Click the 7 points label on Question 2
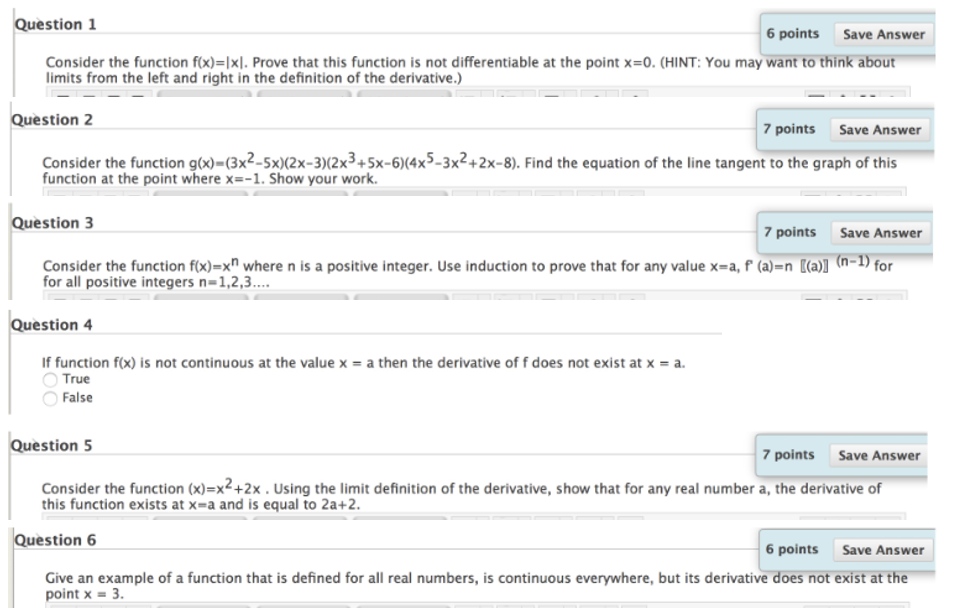964x614 pixels. [788, 130]
